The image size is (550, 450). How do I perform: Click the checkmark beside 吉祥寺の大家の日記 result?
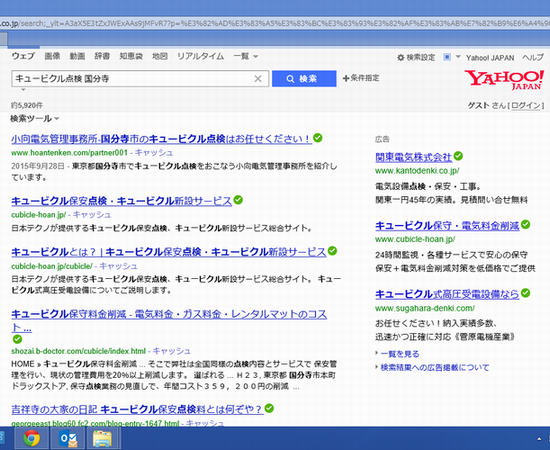coord(269,408)
